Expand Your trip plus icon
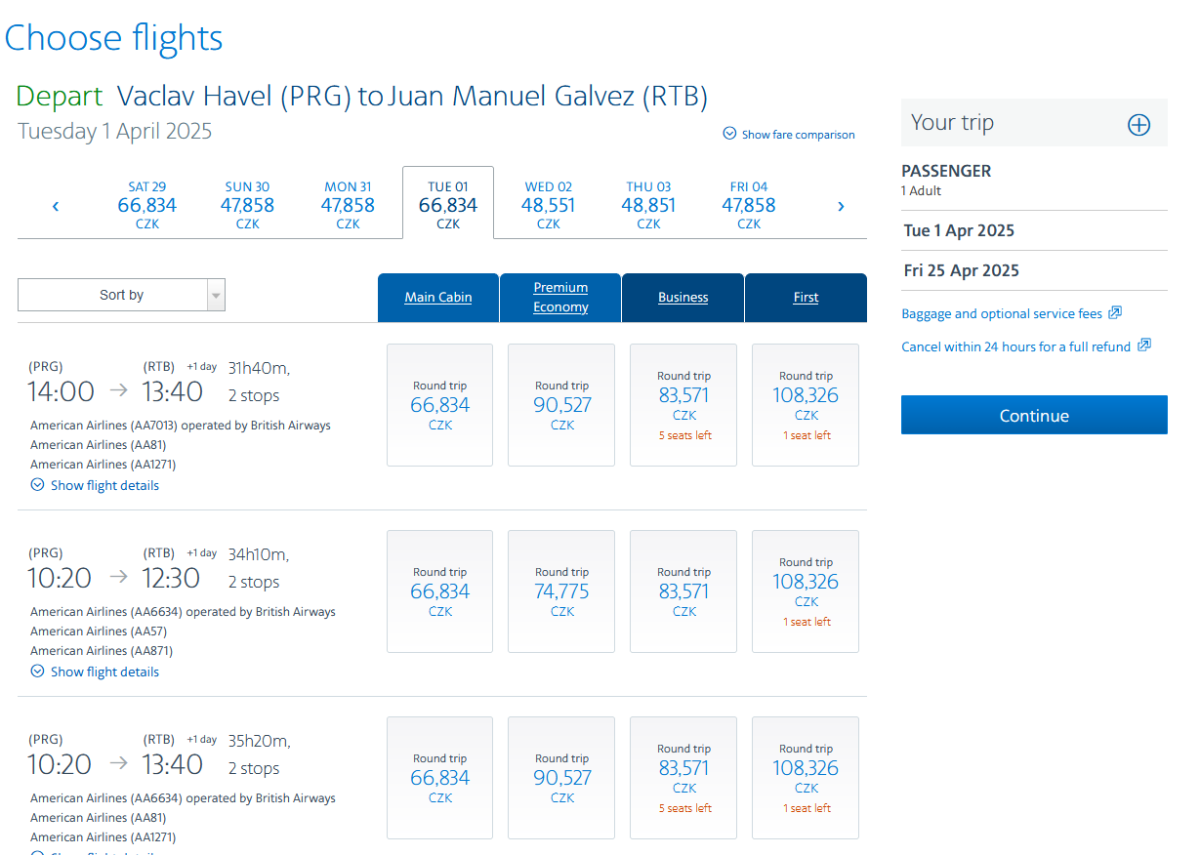 [x=1138, y=124]
